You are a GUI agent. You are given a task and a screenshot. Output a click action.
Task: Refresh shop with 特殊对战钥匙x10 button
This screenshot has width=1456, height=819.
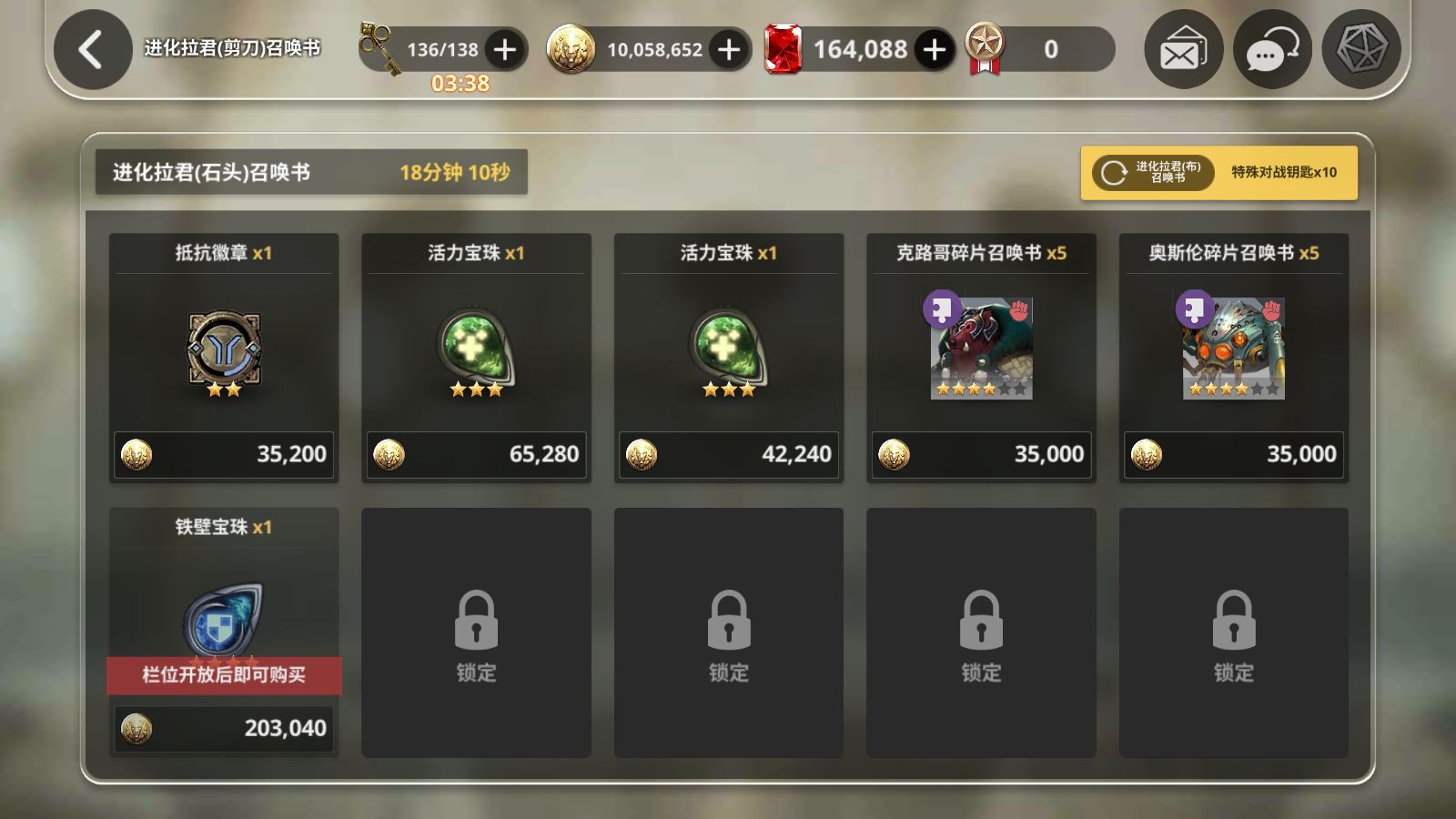[x=1218, y=173]
